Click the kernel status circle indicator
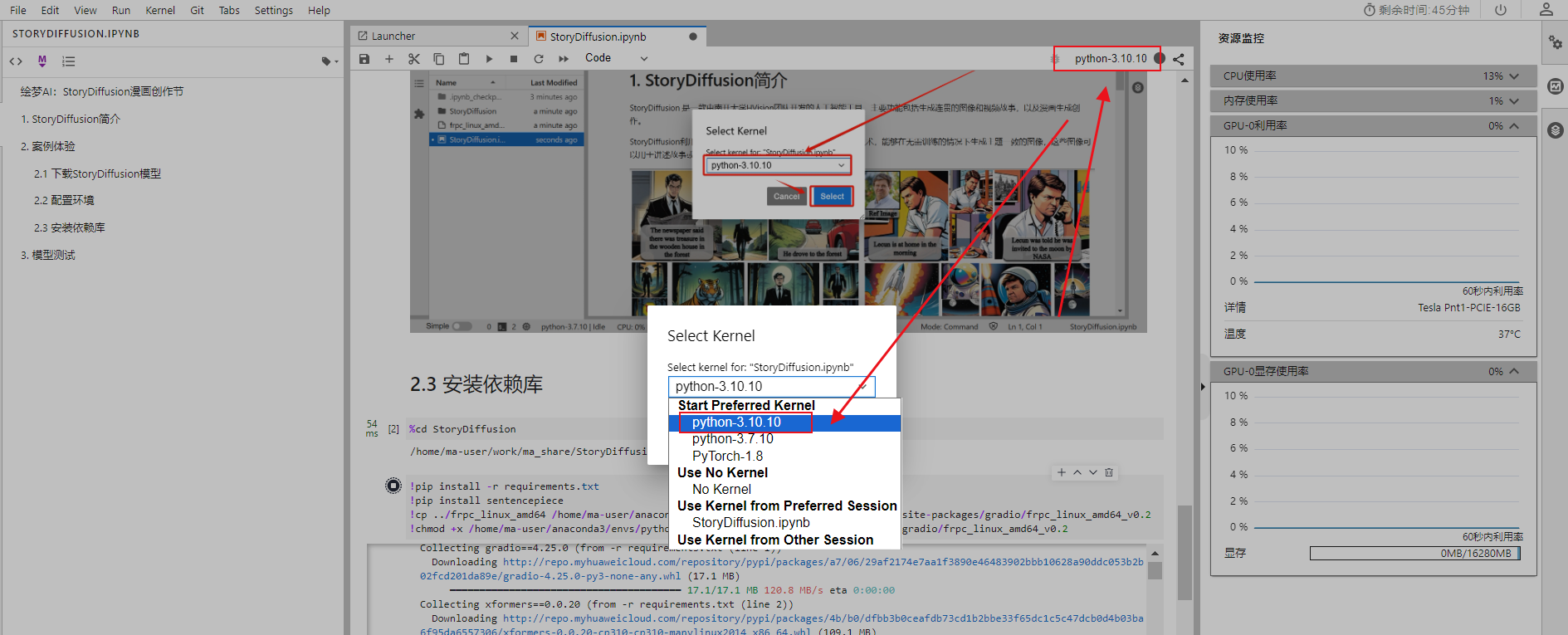This screenshot has height=635, width=1568. (x=1160, y=58)
